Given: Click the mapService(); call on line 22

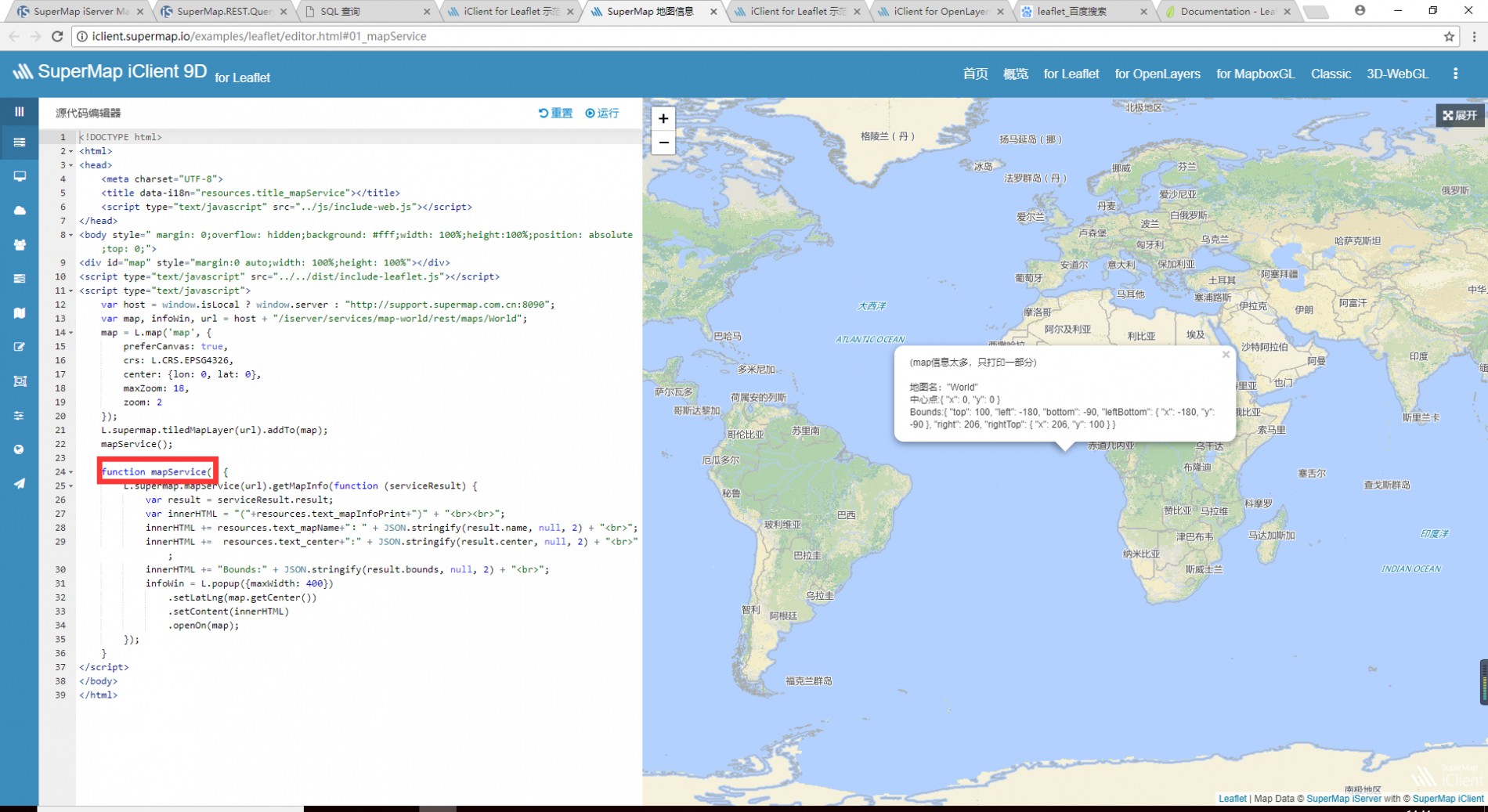Looking at the screenshot, I should pyautogui.click(x=136, y=444).
